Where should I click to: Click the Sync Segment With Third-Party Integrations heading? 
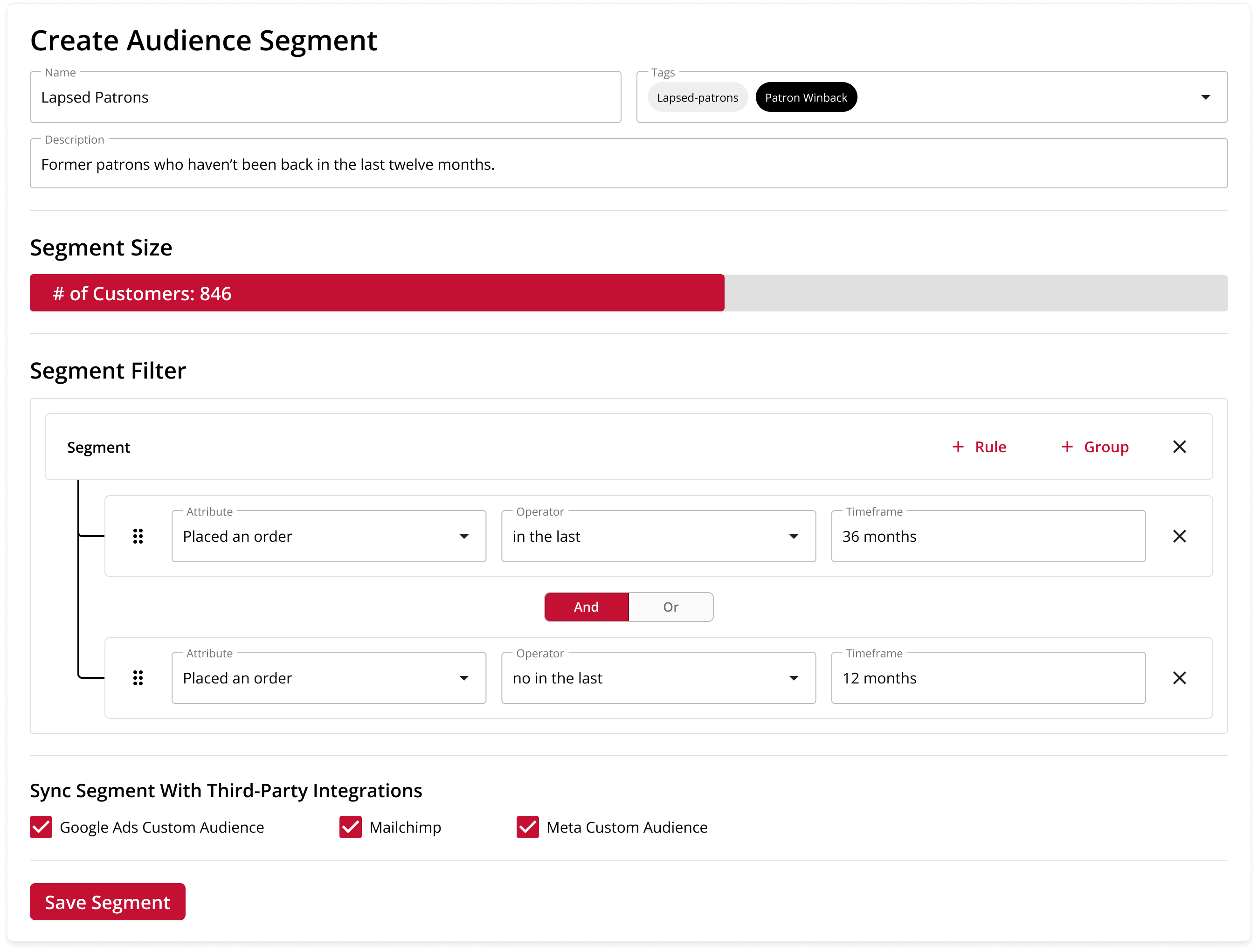[226, 791]
